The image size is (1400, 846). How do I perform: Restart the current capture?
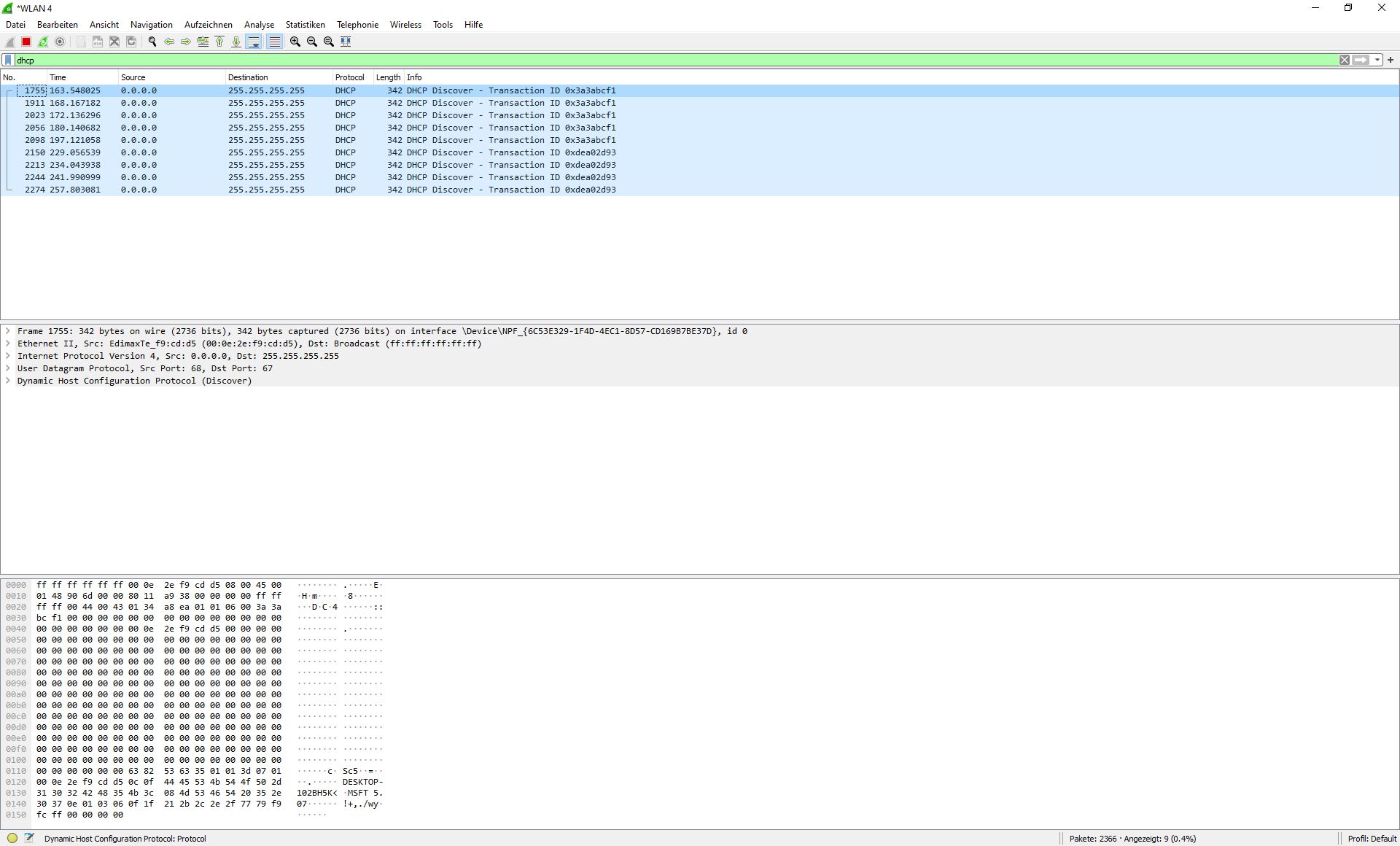point(42,42)
